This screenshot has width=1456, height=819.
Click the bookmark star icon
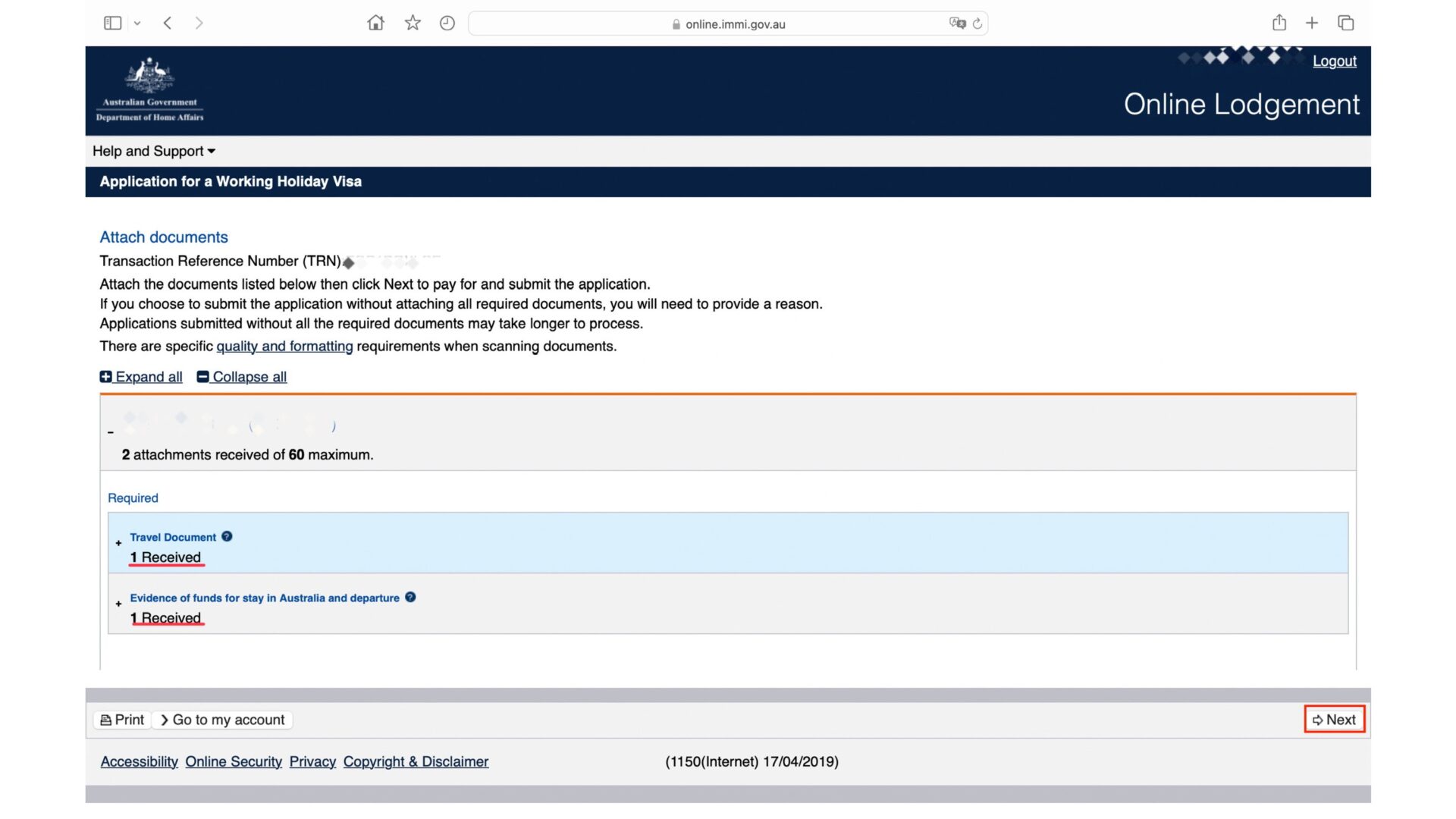[413, 23]
